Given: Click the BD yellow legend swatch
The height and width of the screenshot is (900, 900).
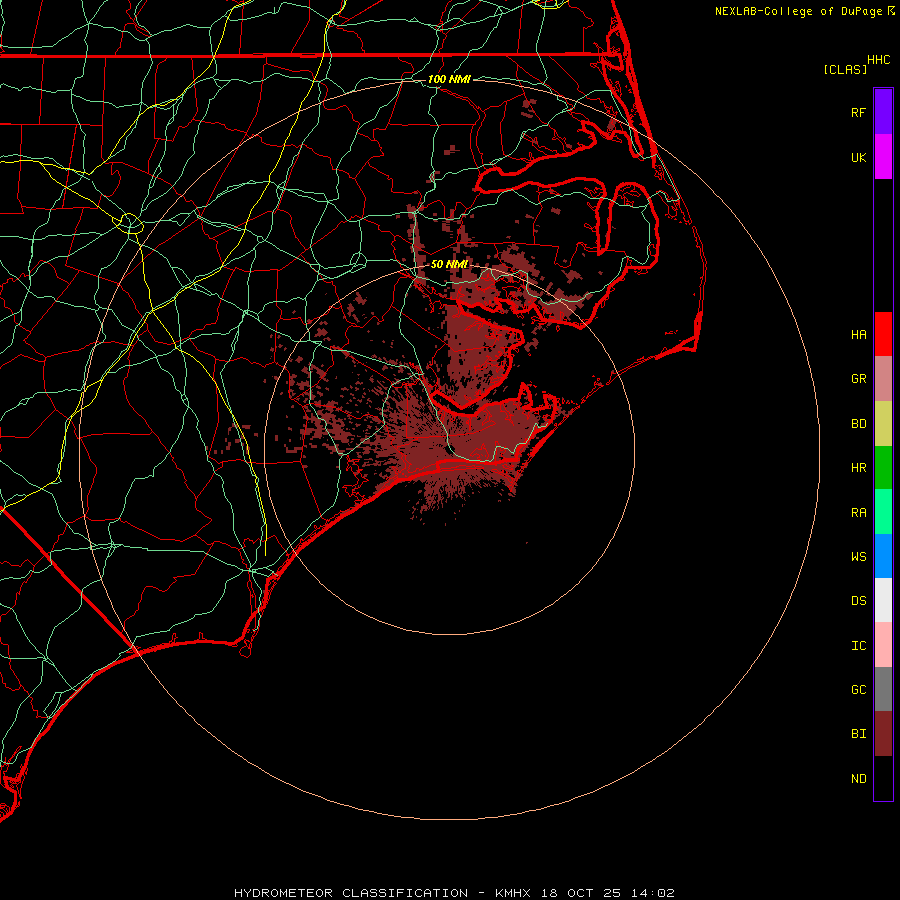Looking at the screenshot, I should (883, 424).
